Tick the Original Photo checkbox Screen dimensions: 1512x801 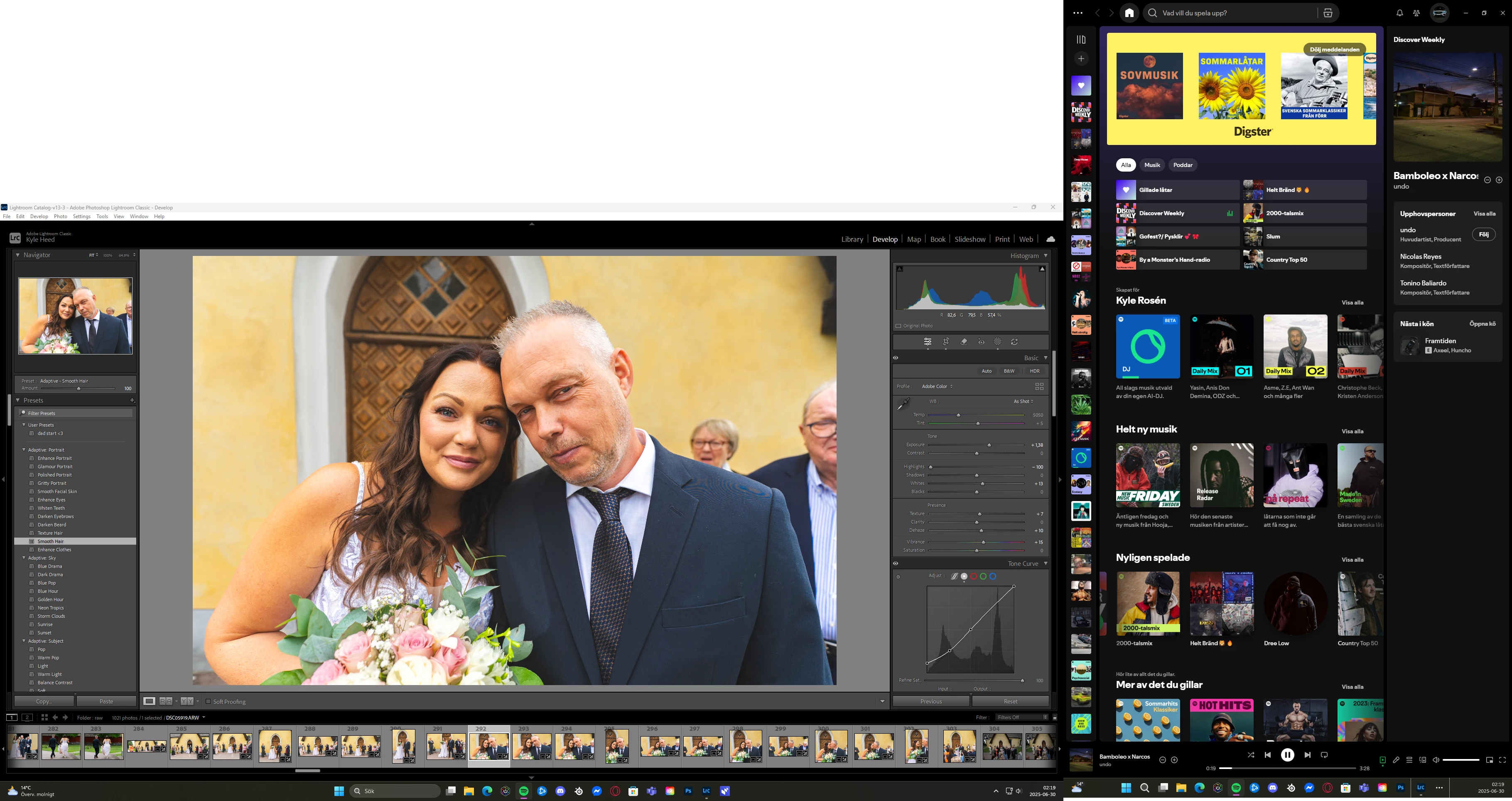[x=898, y=326]
